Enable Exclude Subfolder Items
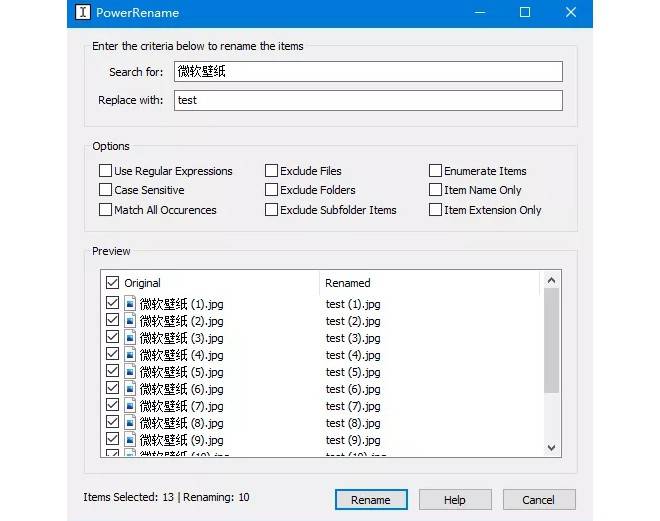Viewport: 660px width, 521px height. (271, 210)
